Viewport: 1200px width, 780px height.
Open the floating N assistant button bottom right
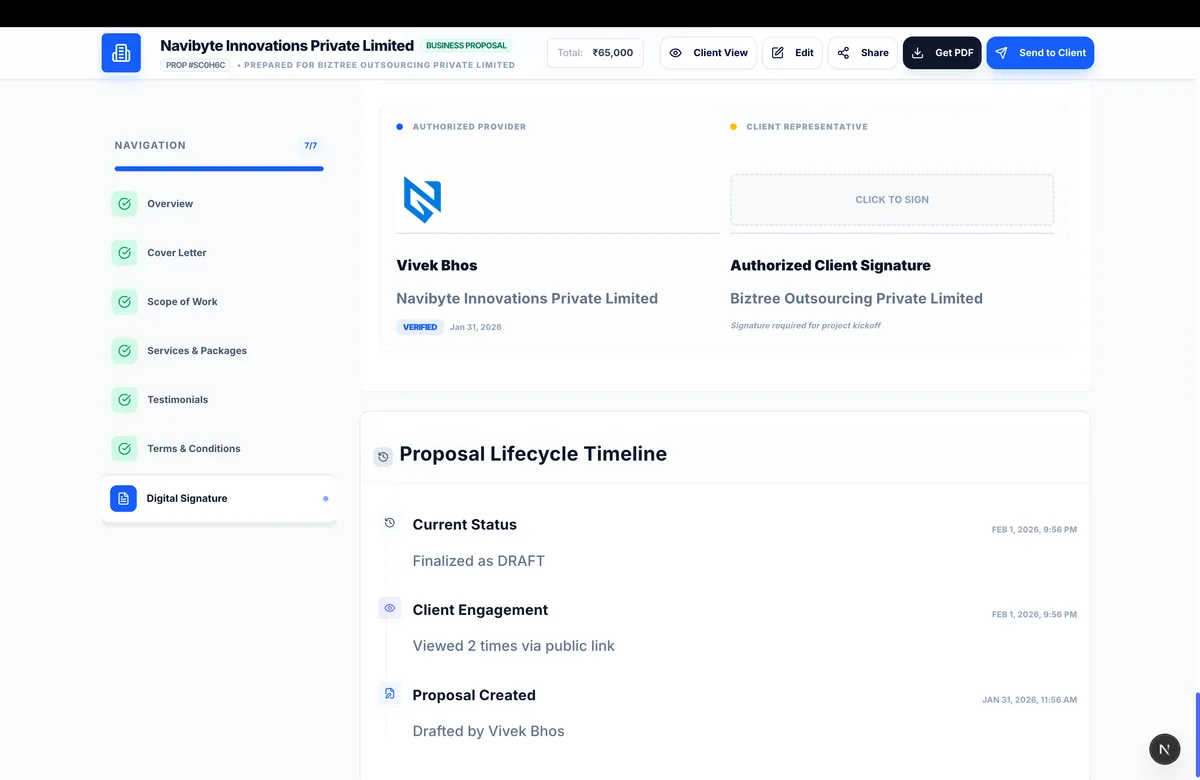point(1164,748)
